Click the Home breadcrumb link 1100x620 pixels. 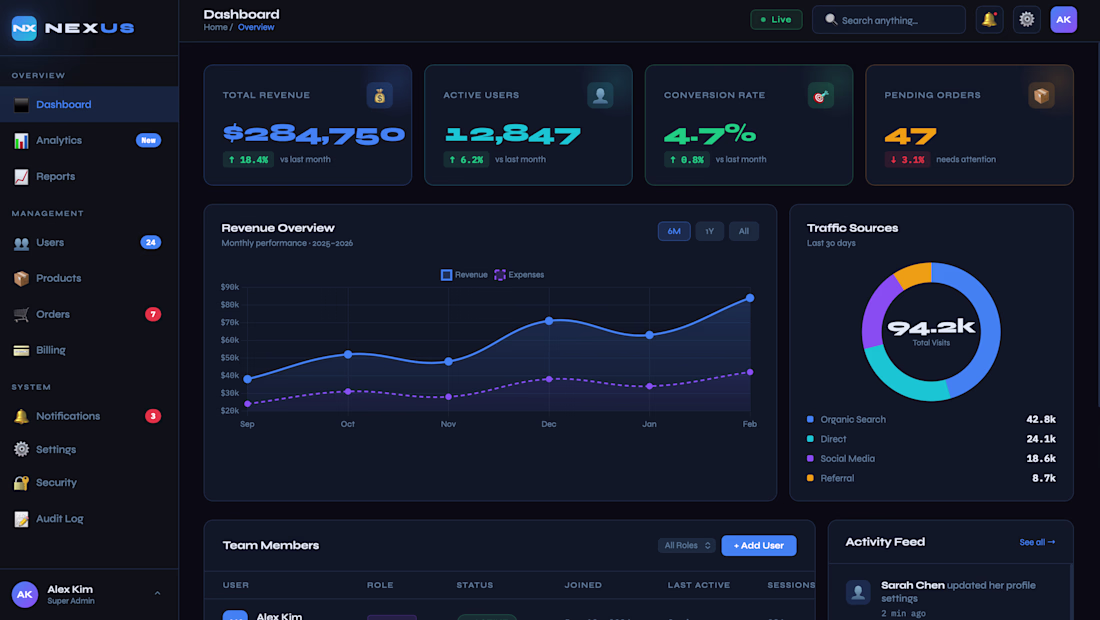point(215,27)
